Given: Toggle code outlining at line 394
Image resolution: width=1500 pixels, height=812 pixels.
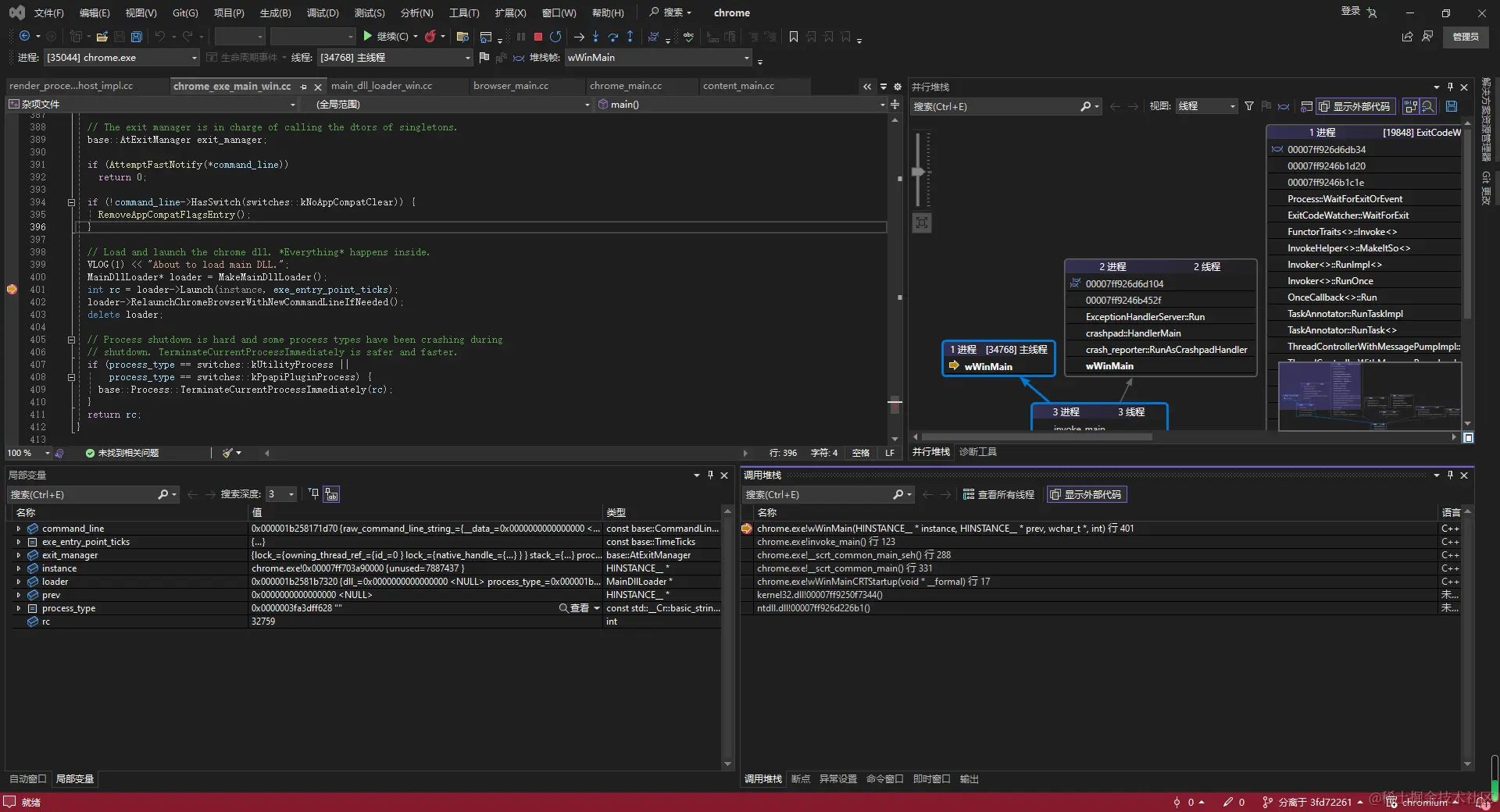Looking at the screenshot, I should [x=71, y=202].
